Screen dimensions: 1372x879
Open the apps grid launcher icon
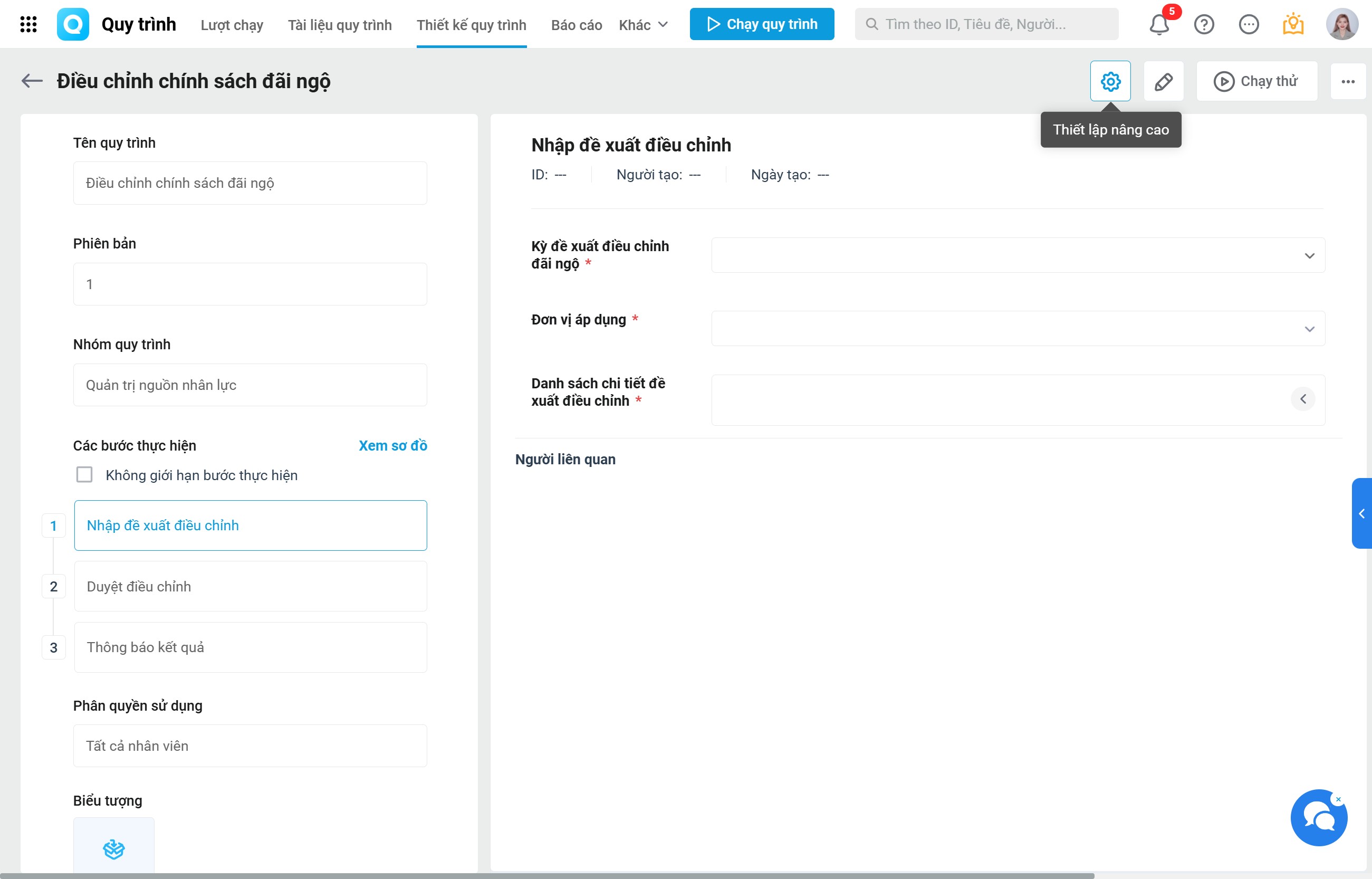click(28, 24)
